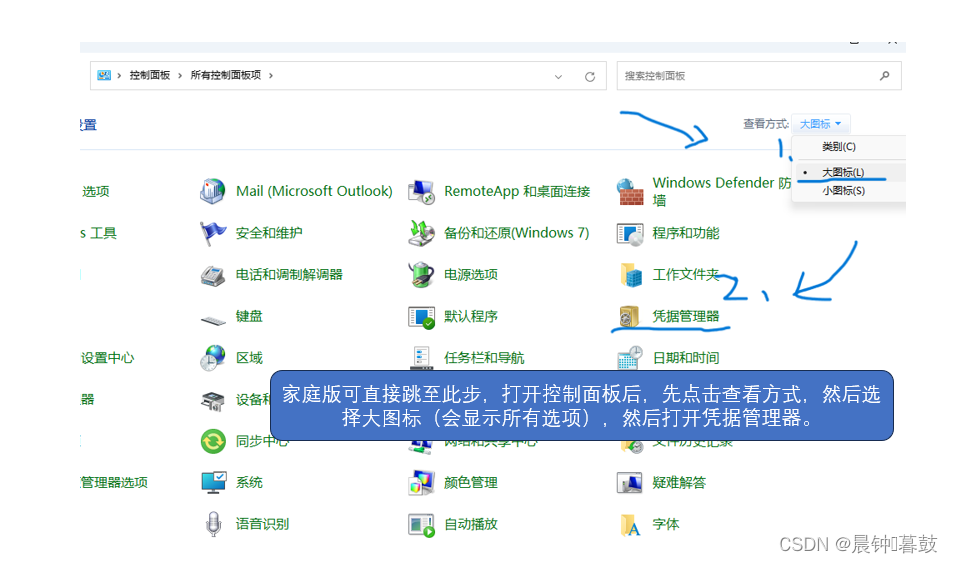Open 安全和维护 flag icon
The image size is (953, 563).
[213, 233]
